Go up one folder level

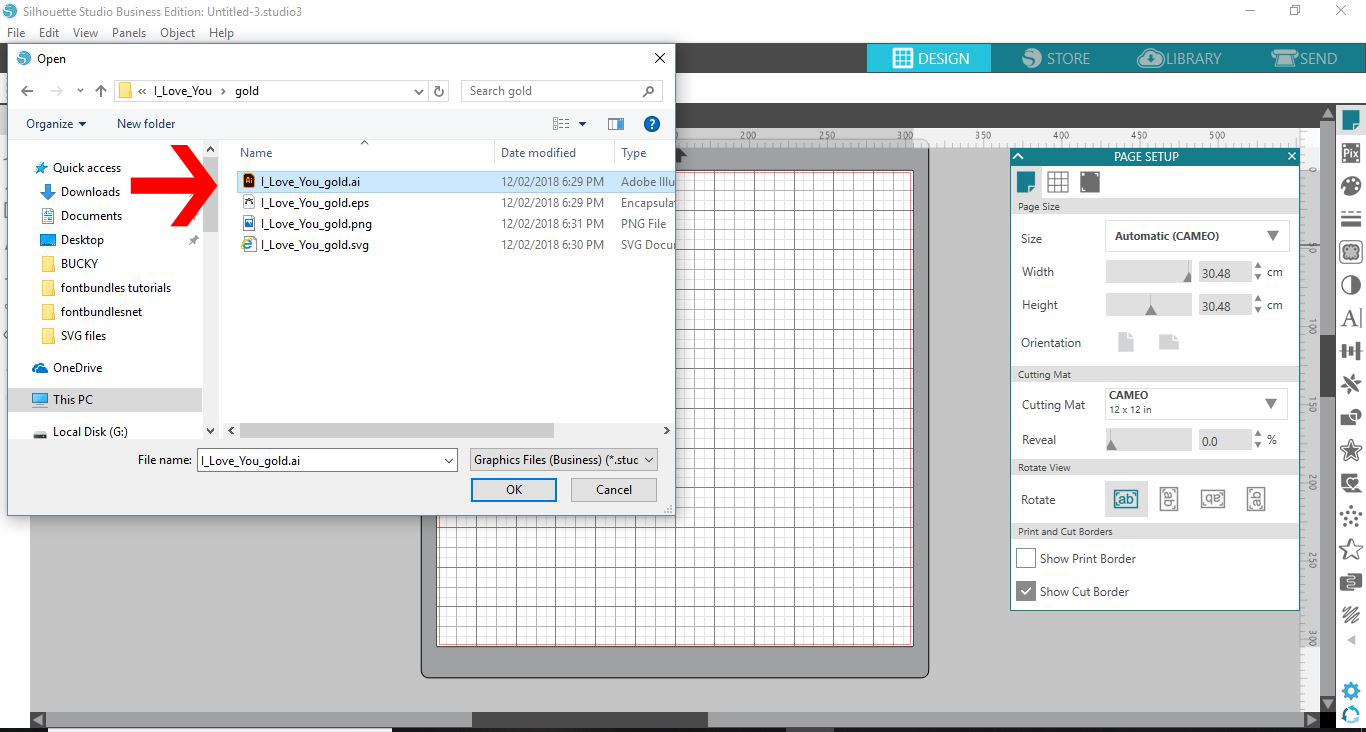pos(101,91)
